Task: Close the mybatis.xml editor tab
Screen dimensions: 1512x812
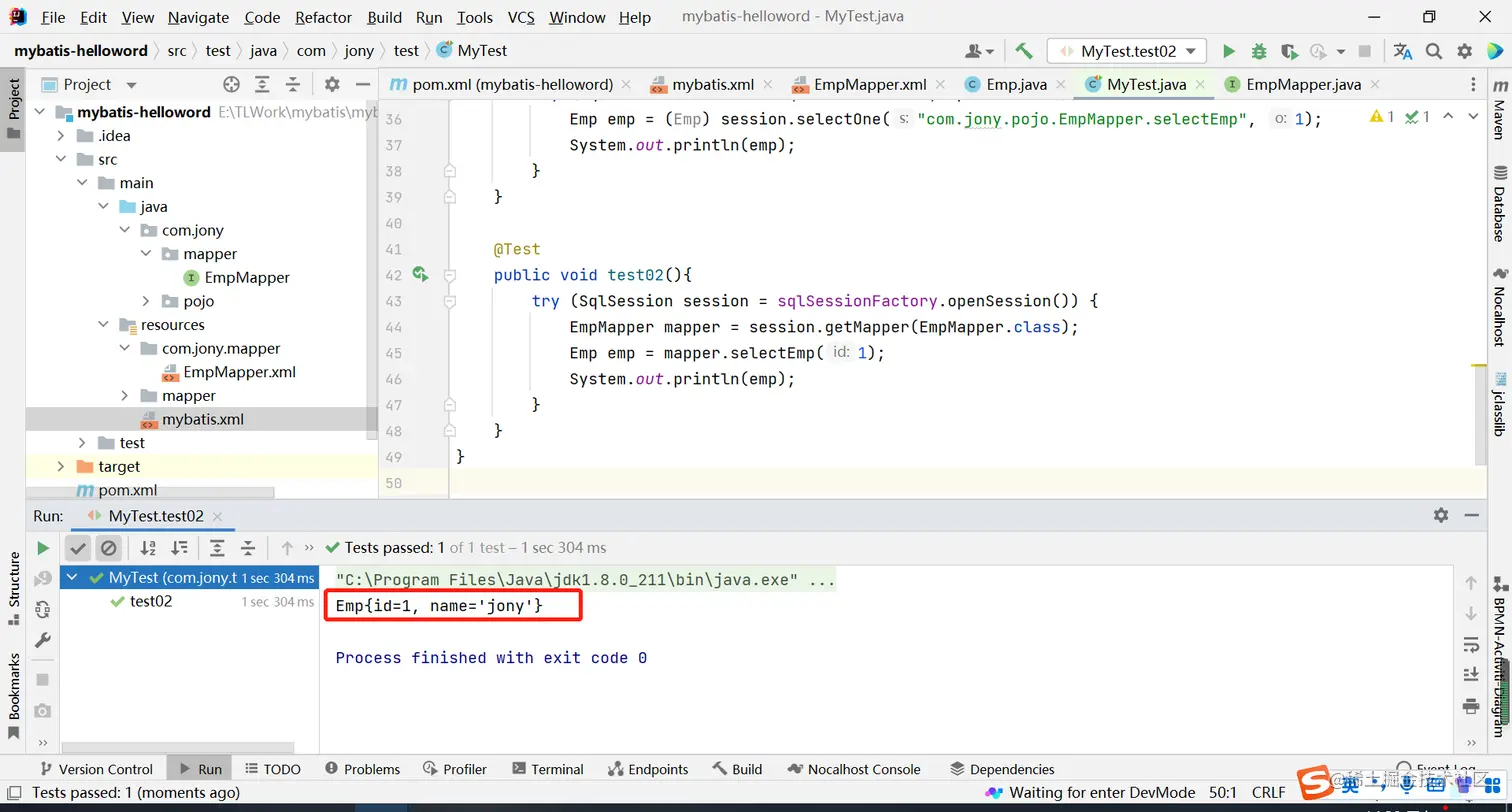Action: [769, 85]
